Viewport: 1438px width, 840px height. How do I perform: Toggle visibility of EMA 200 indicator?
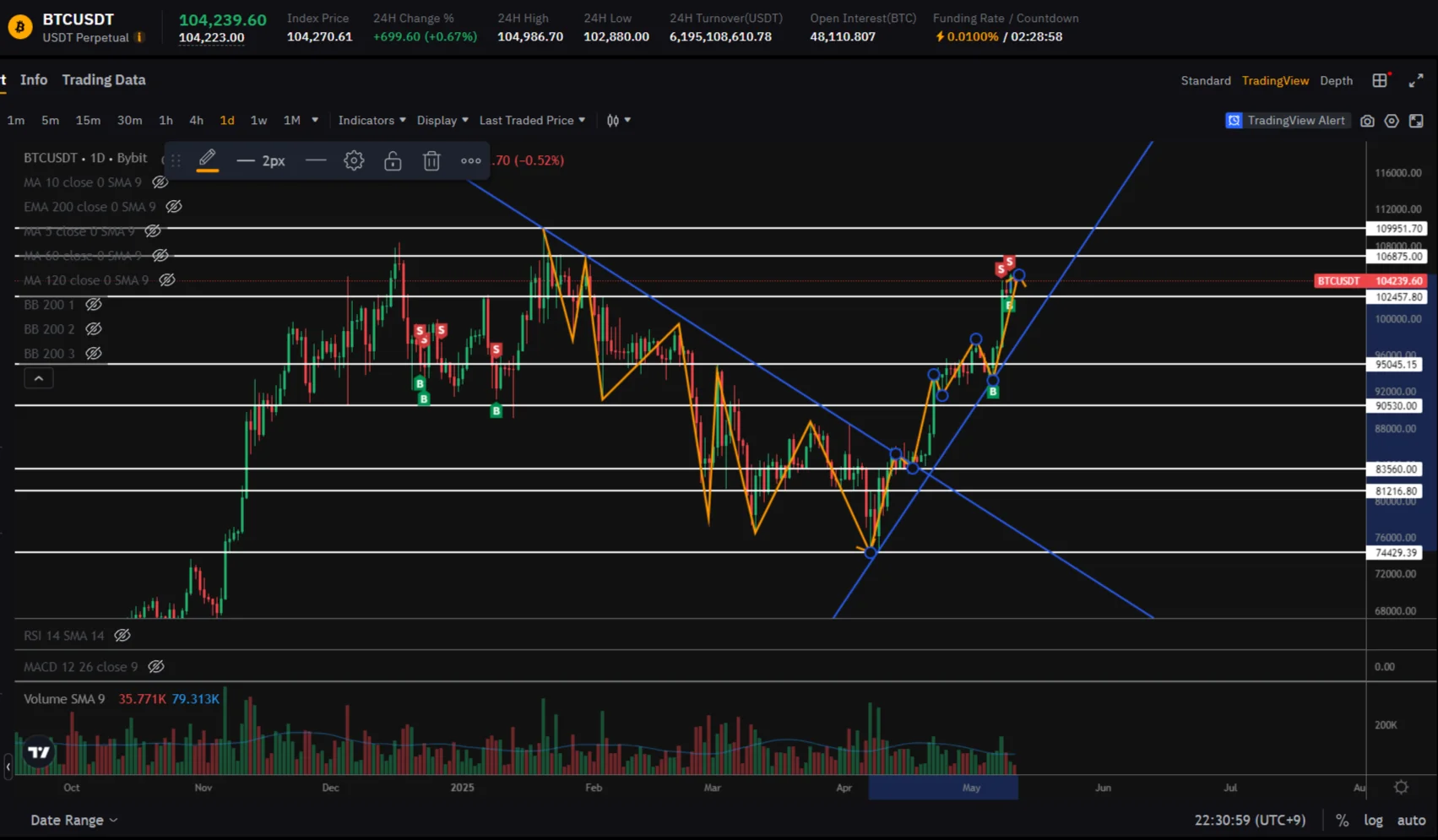174,207
